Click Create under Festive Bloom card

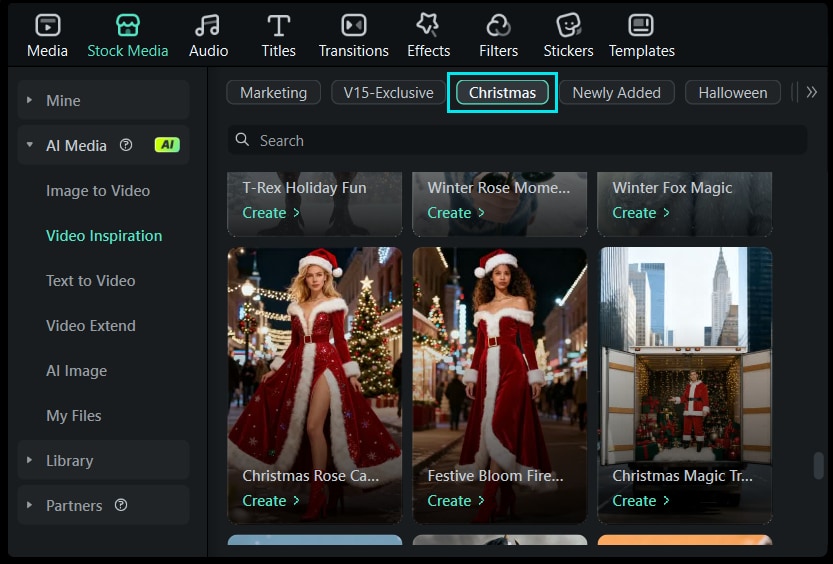pos(456,501)
